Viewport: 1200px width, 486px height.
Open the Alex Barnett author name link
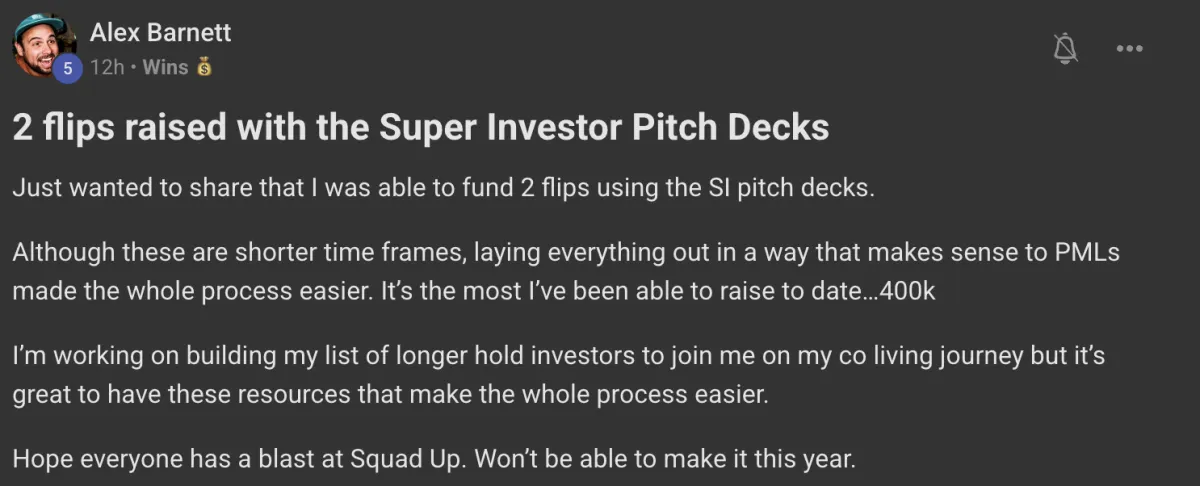[160, 32]
